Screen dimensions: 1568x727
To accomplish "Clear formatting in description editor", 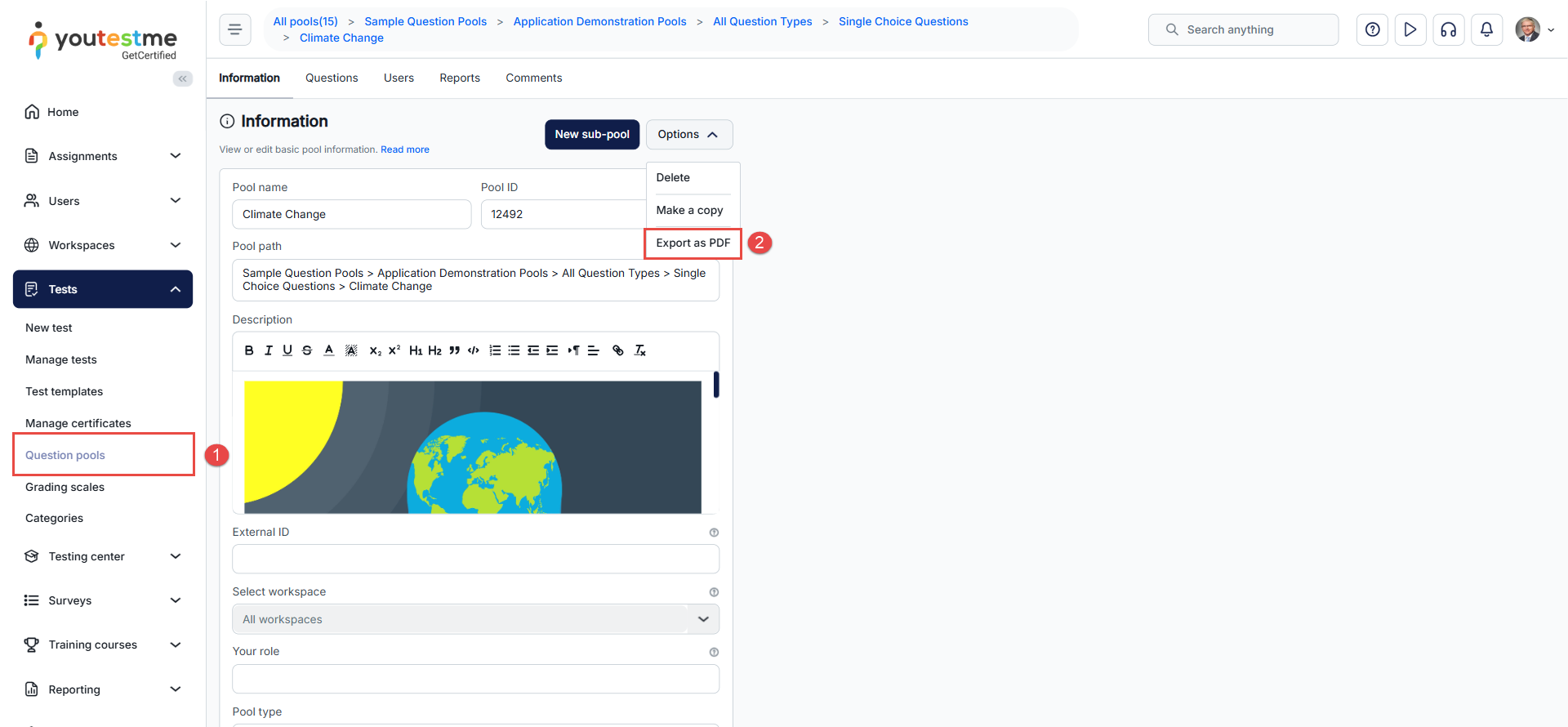I will tap(640, 350).
